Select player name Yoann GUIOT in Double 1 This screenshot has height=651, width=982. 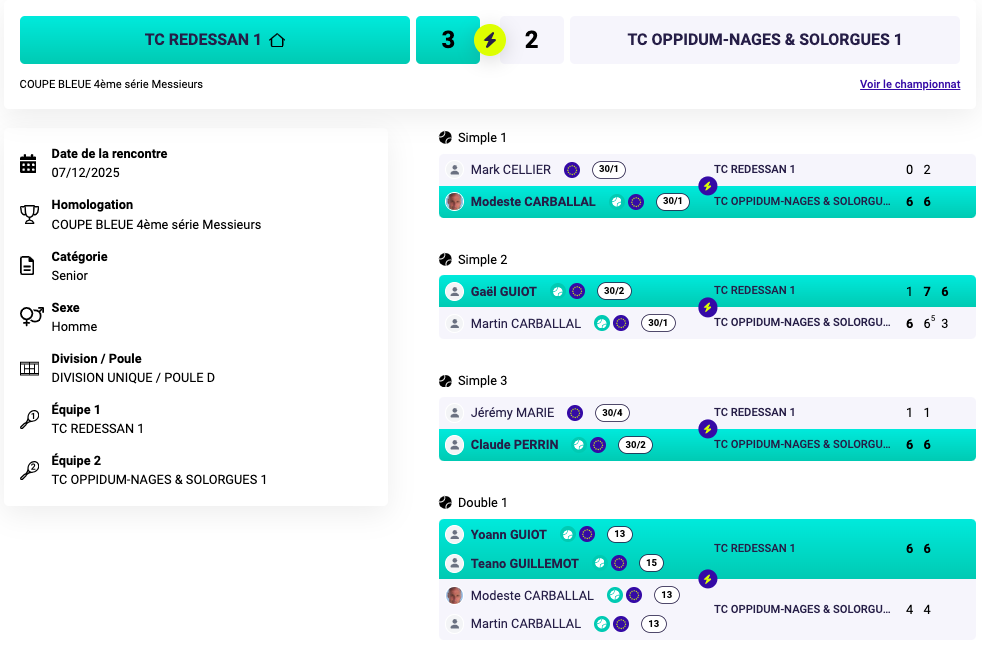pyautogui.click(x=509, y=534)
